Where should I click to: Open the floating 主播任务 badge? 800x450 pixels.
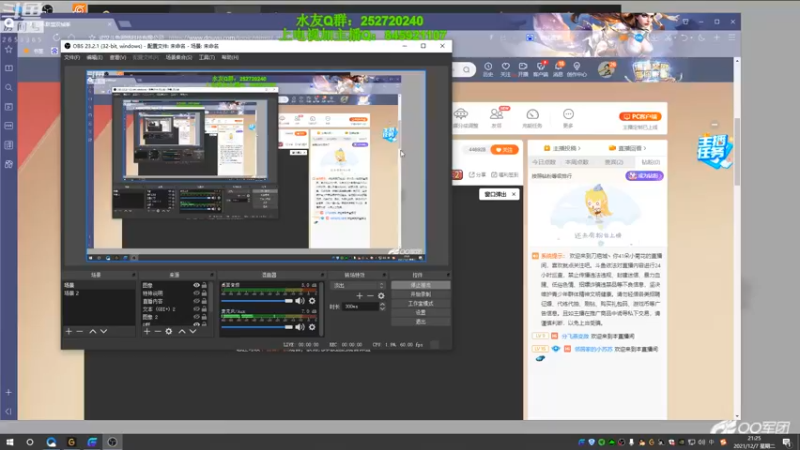click(x=715, y=152)
